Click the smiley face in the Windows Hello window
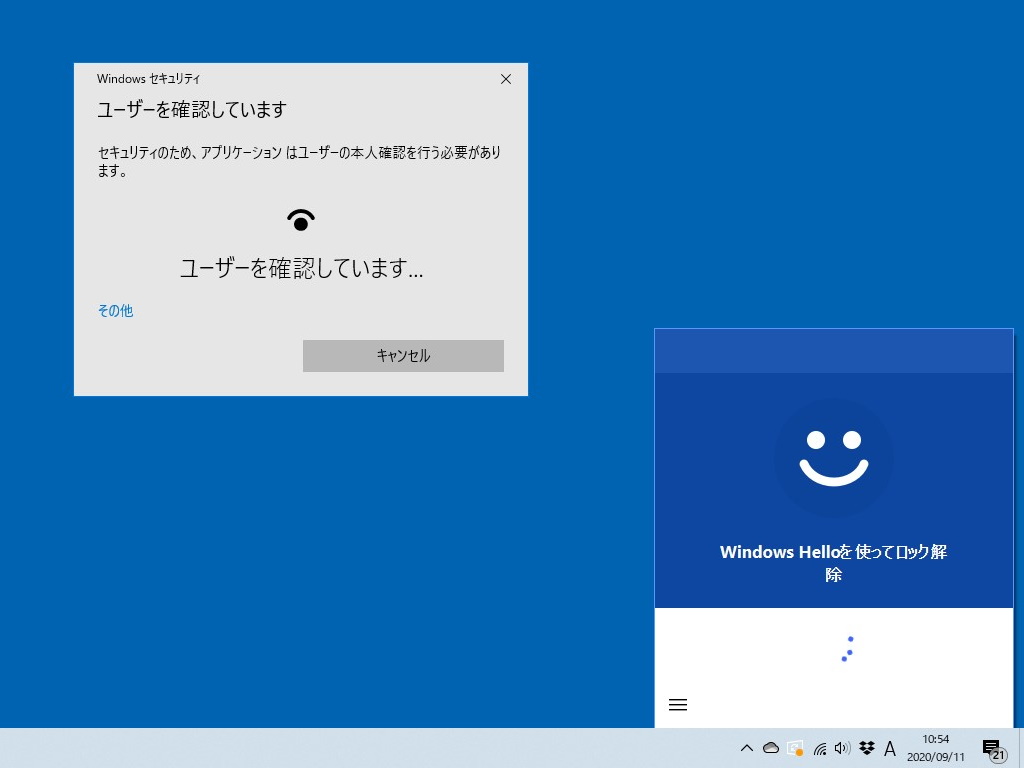Image resolution: width=1024 pixels, height=768 pixels. click(833, 459)
